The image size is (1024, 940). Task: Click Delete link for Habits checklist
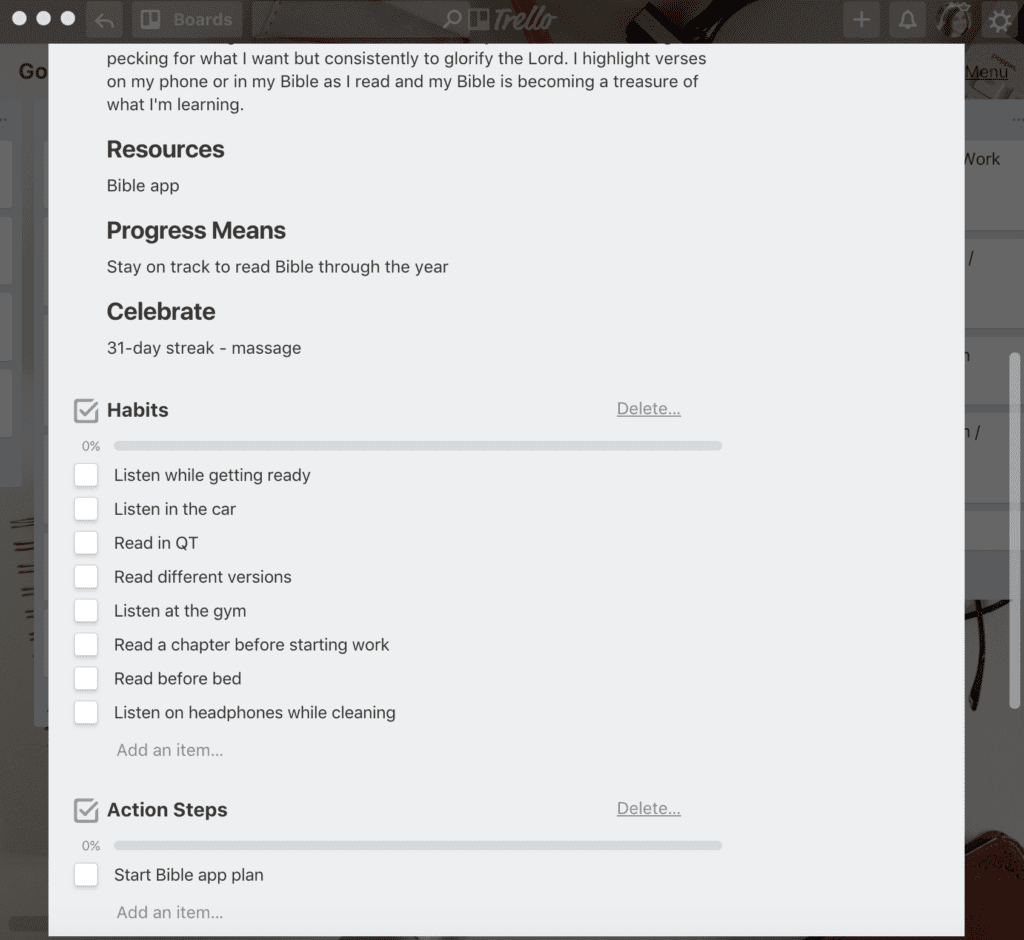(648, 409)
